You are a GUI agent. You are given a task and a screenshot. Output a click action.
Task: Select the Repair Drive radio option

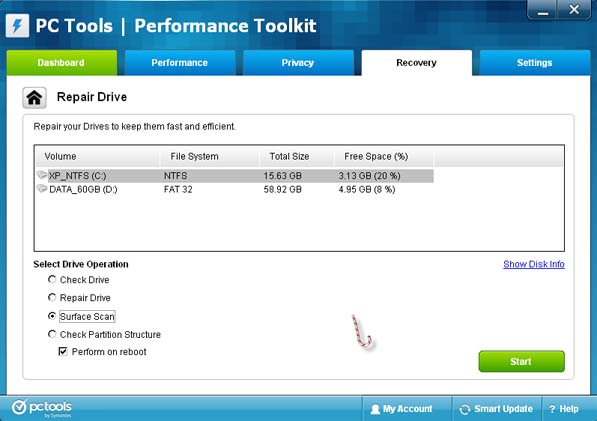[x=52, y=297]
